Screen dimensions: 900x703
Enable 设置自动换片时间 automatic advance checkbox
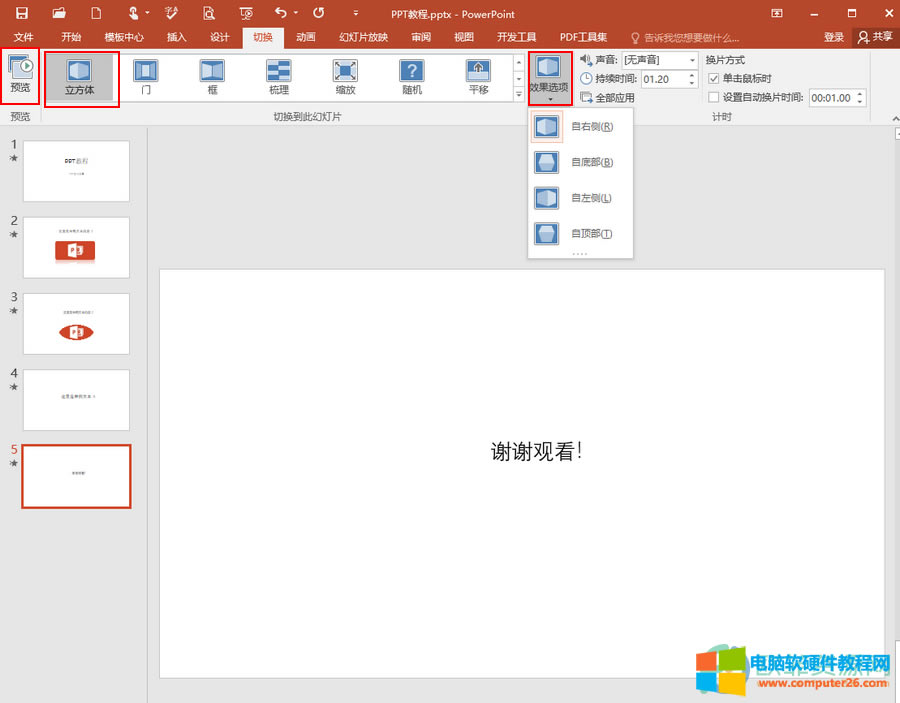[715, 97]
